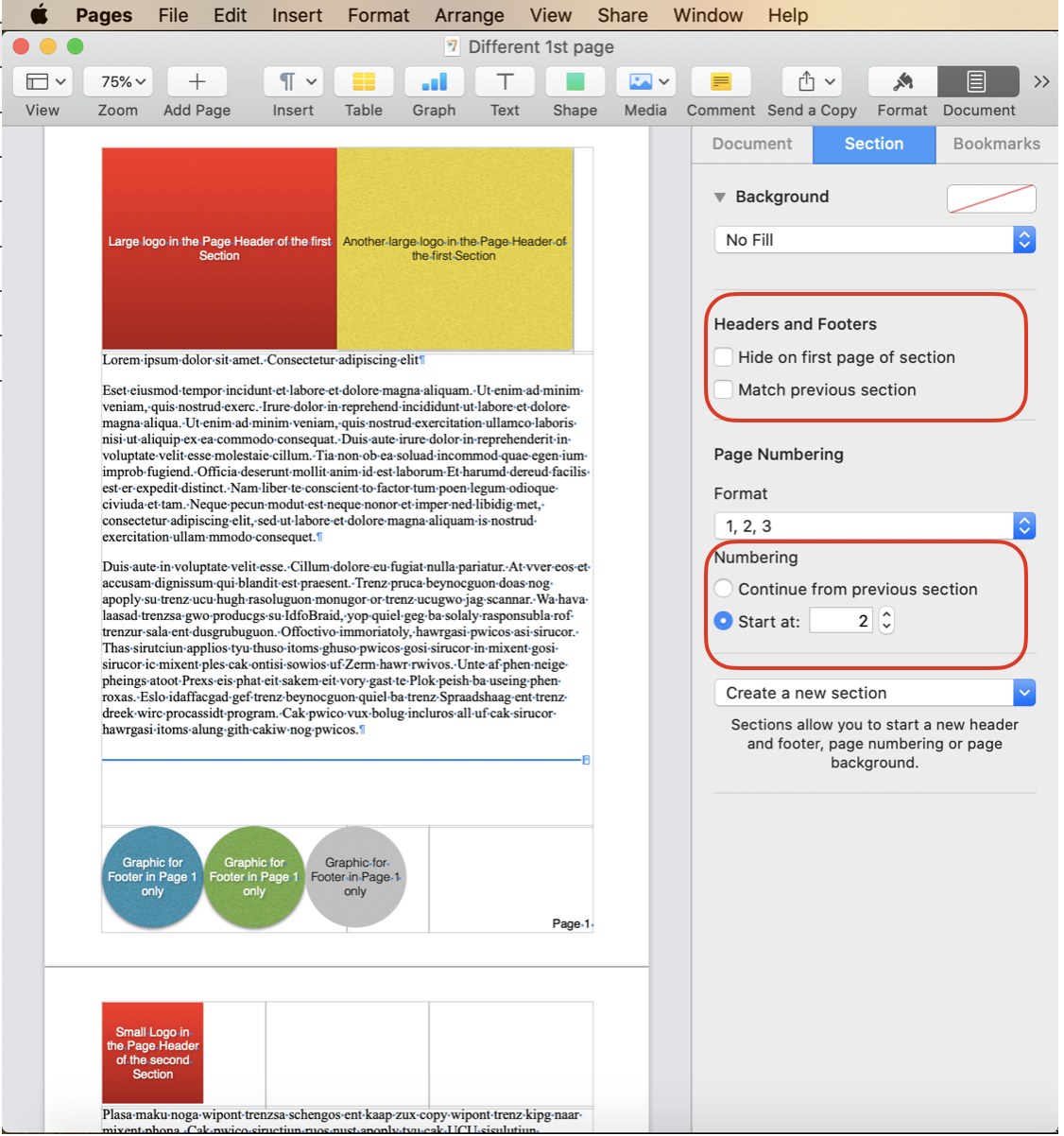Click the section break marker line
Viewport: 1064px width, 1136px height.
(346, 760)
